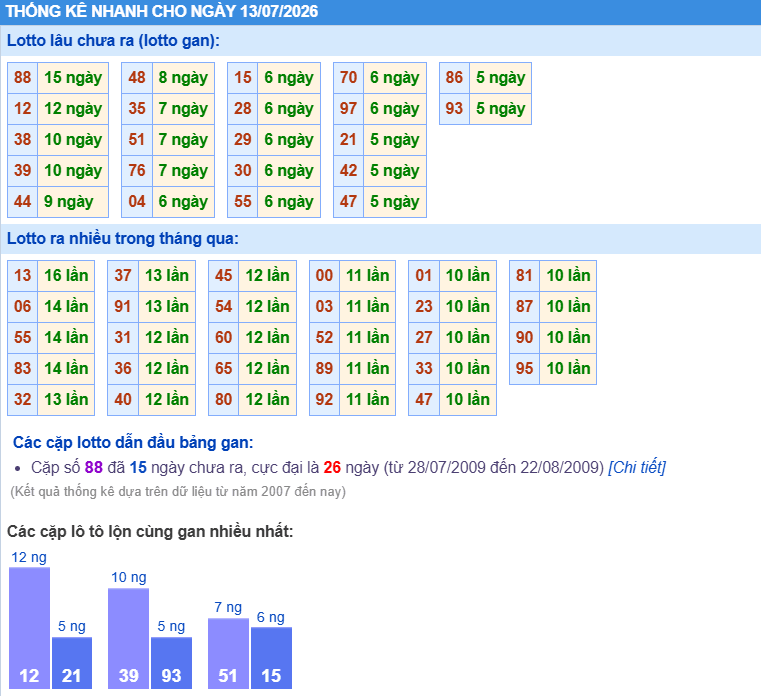This screenshot has height=696, width=761.
Task: Select the purple bar labeled 39
Action: (x=129, y=638)
